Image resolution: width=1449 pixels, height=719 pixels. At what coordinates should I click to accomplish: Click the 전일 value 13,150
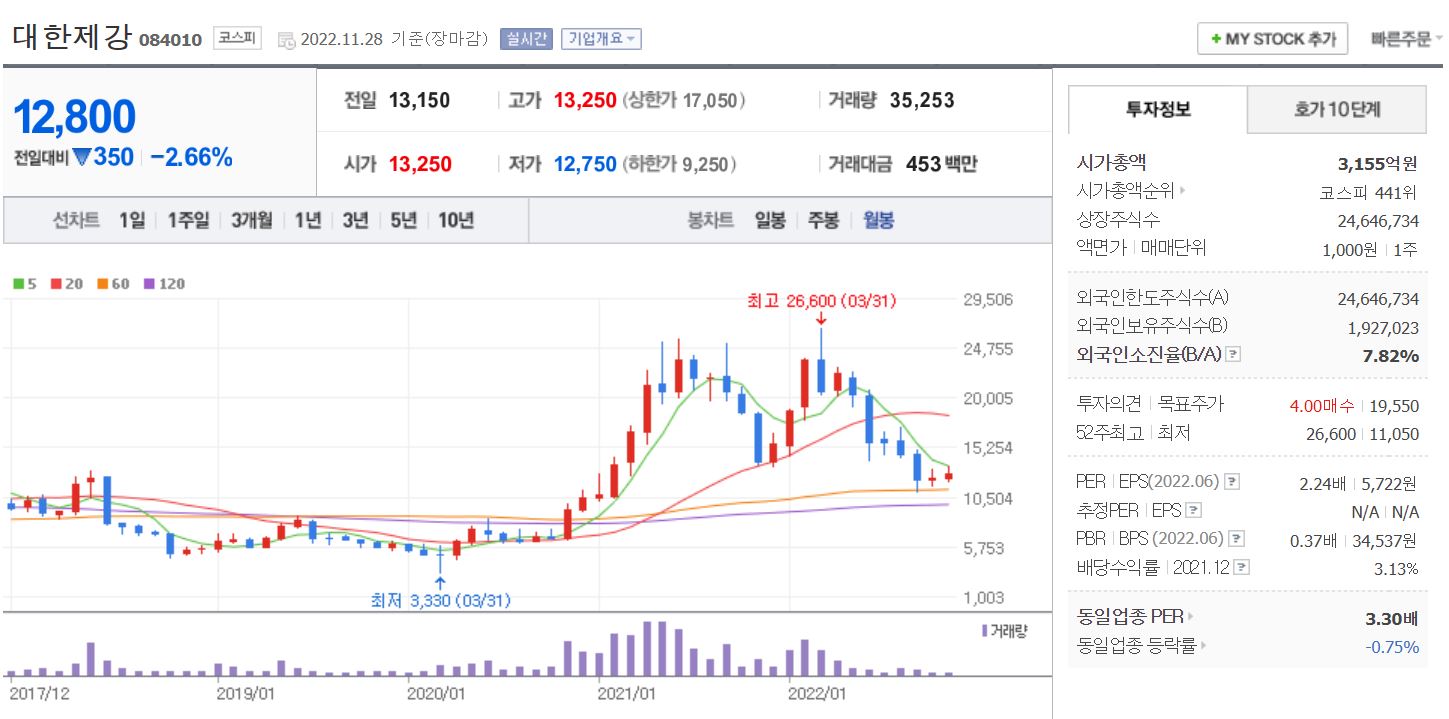[x=419, y=100]
